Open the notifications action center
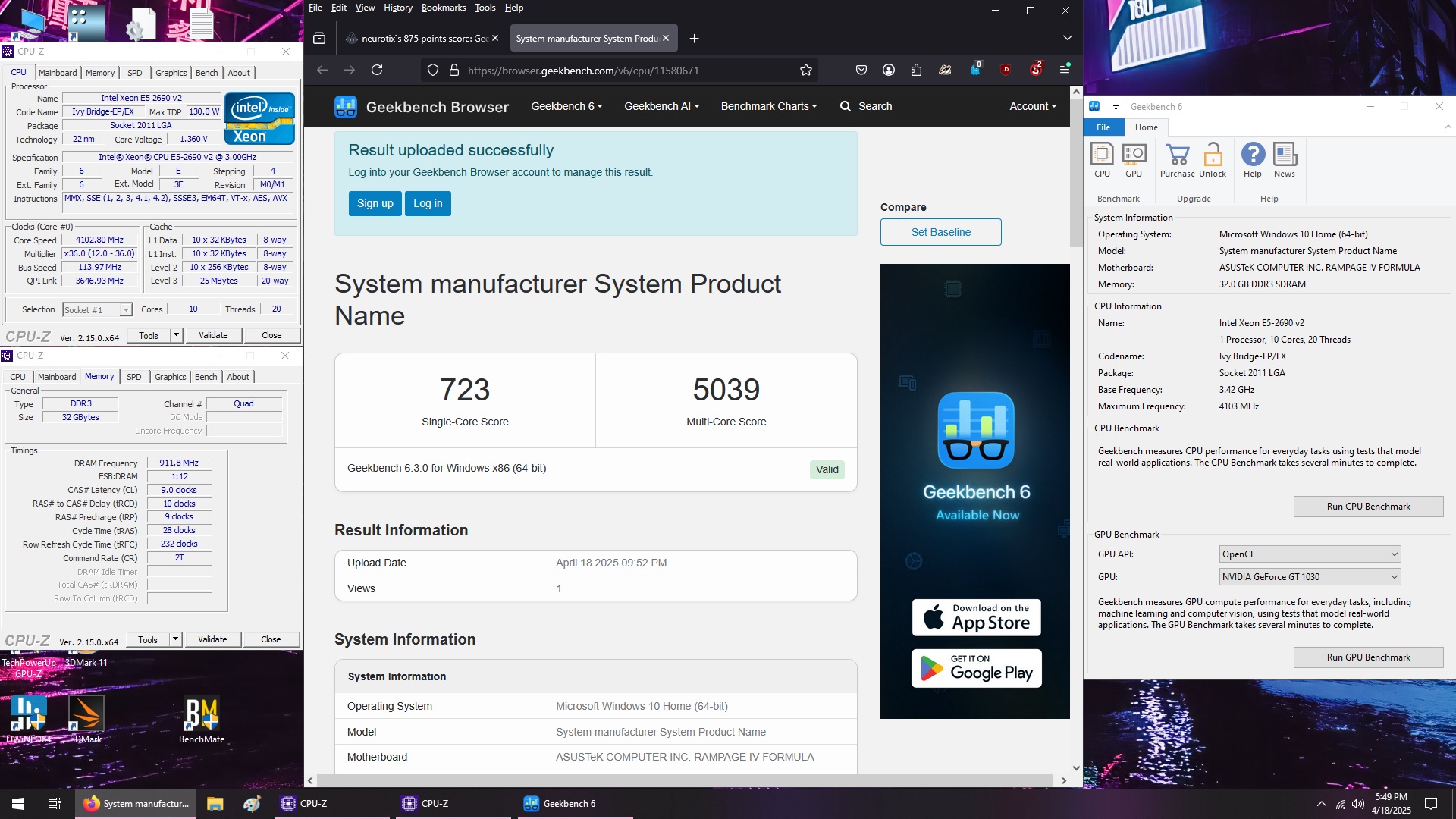Screen dimensions: 1456x819 (x=1431, y=804)
